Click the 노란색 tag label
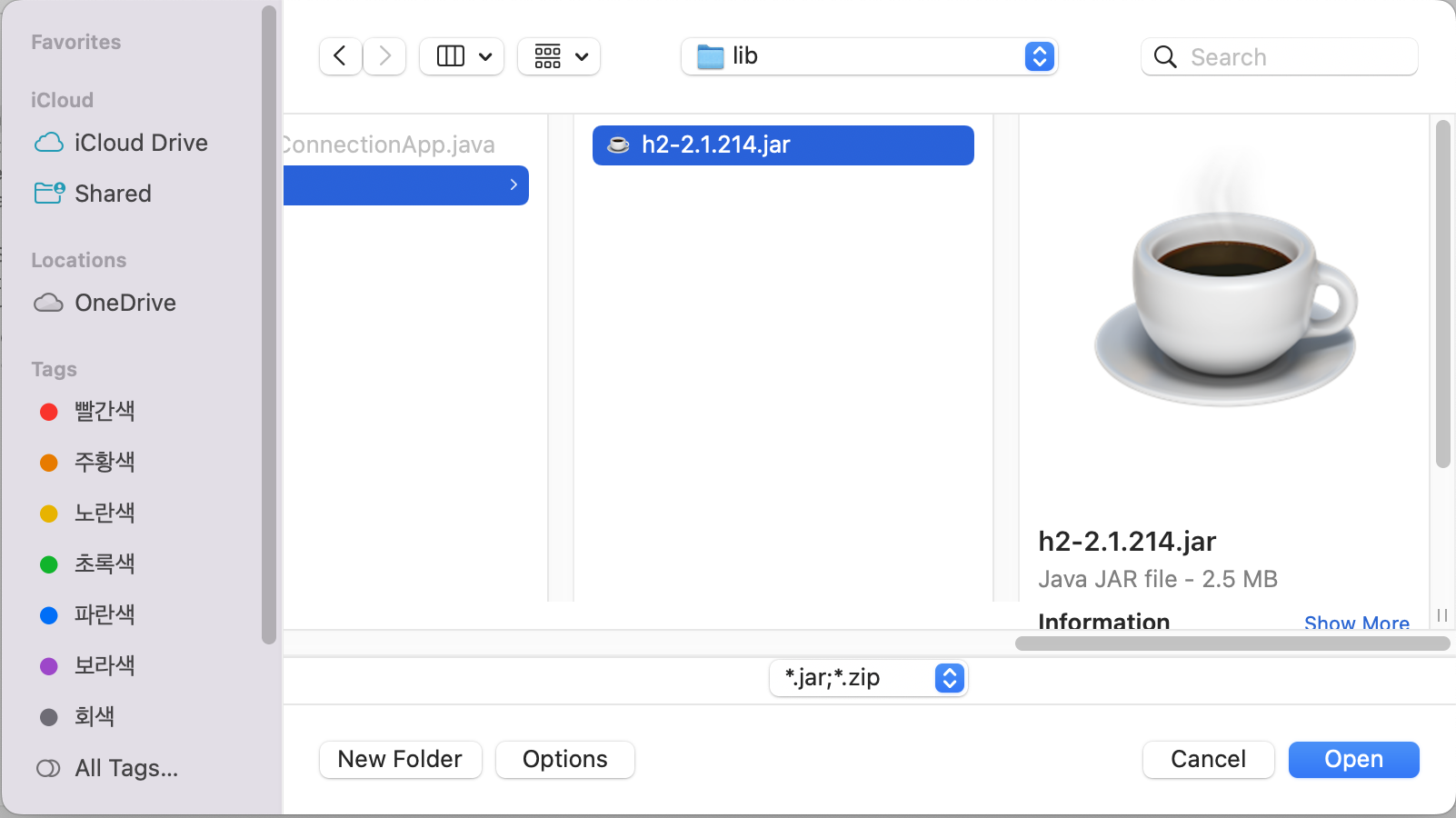This screenshot has width=1456, height=818. tap(105, 513)
